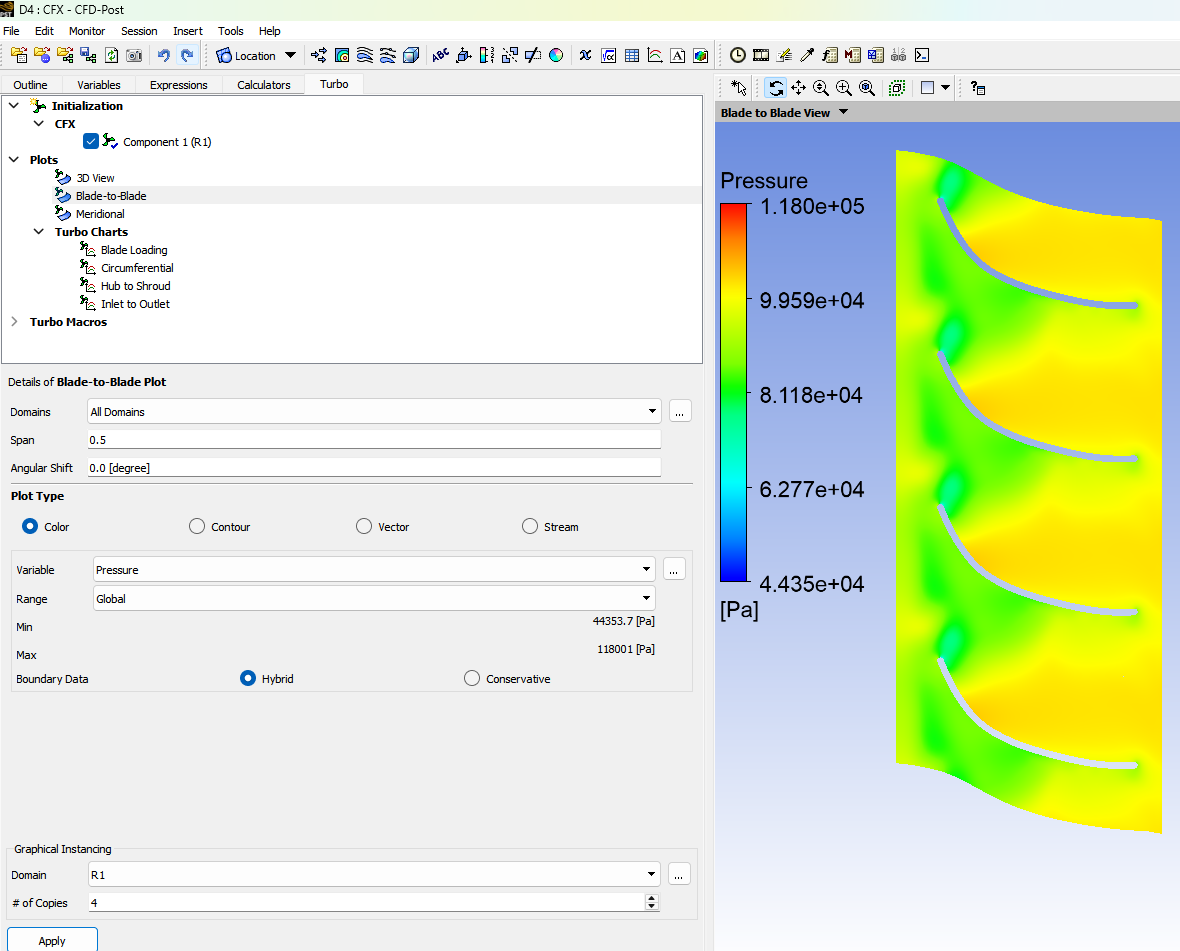Expand the Turbo Macros tree node
The height and width of the screenshot is (951, 1180).
[x=14, y=322]
